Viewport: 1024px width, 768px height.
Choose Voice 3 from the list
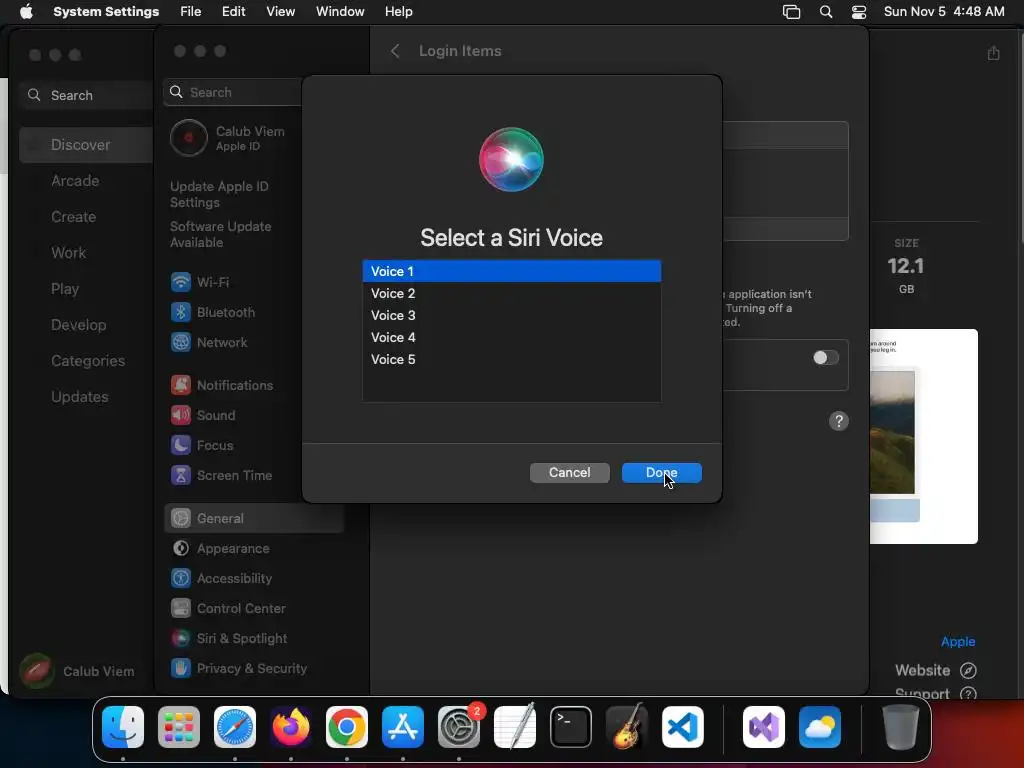[x=512, y=315]
